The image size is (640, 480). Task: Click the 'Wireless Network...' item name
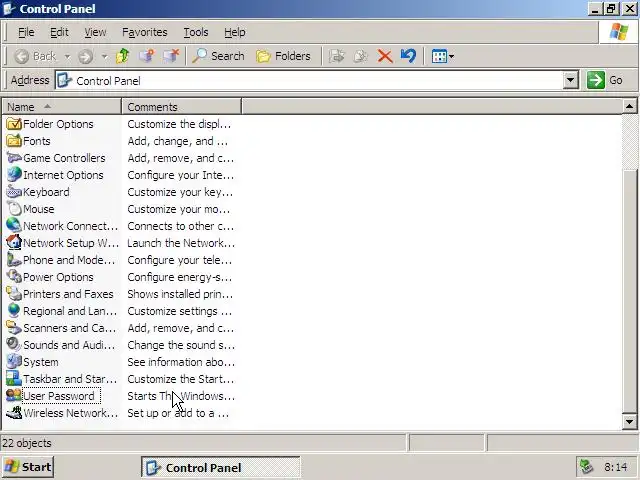tap(71, 413)
